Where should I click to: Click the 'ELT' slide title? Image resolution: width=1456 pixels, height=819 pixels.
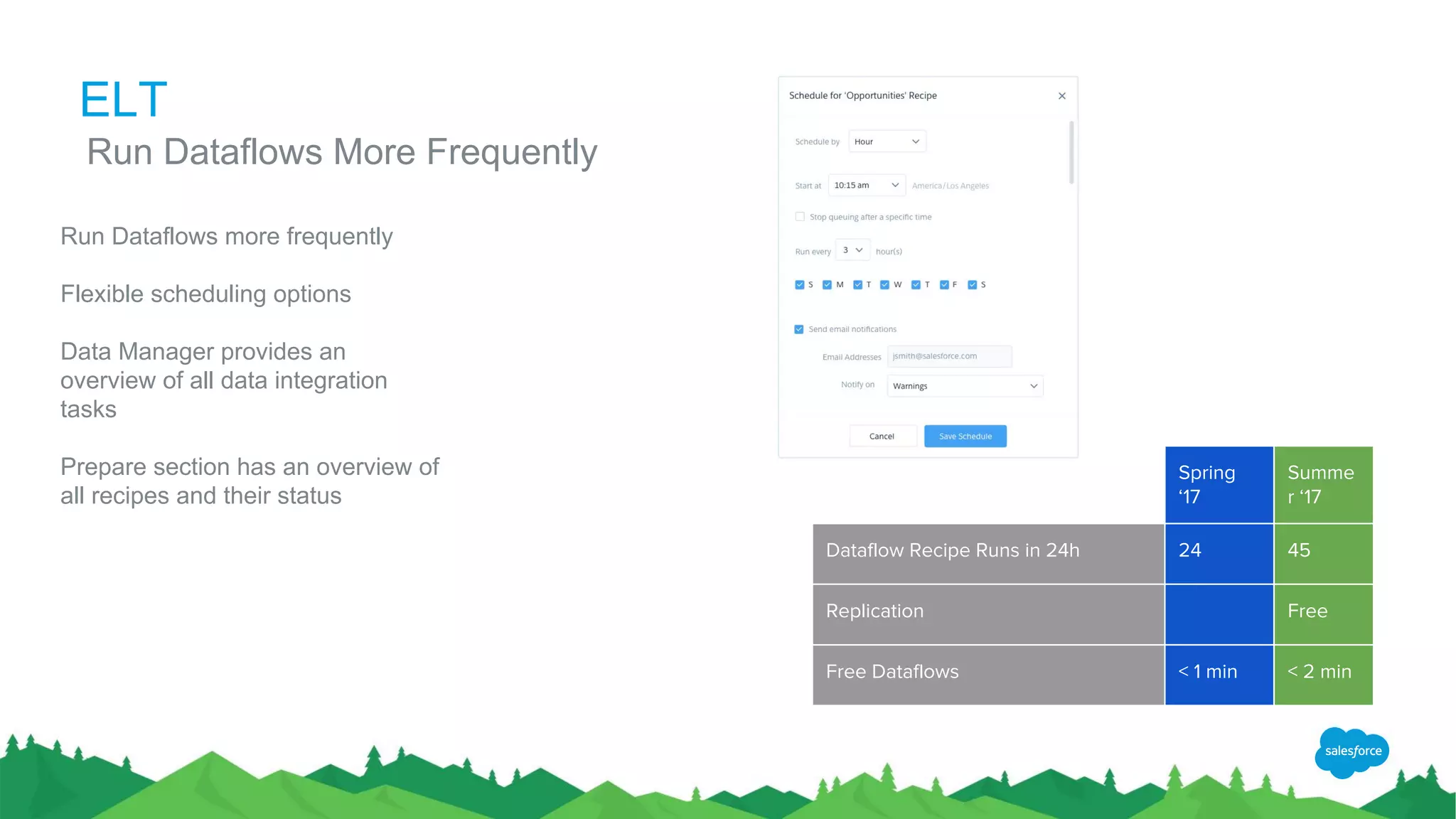pos(124,100)
